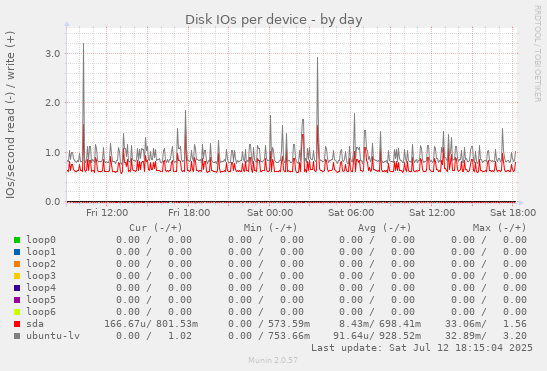Click the 'Sat 00:00' x-axis label
This screenshot has height=371, width=547.
tap(270, 213)
